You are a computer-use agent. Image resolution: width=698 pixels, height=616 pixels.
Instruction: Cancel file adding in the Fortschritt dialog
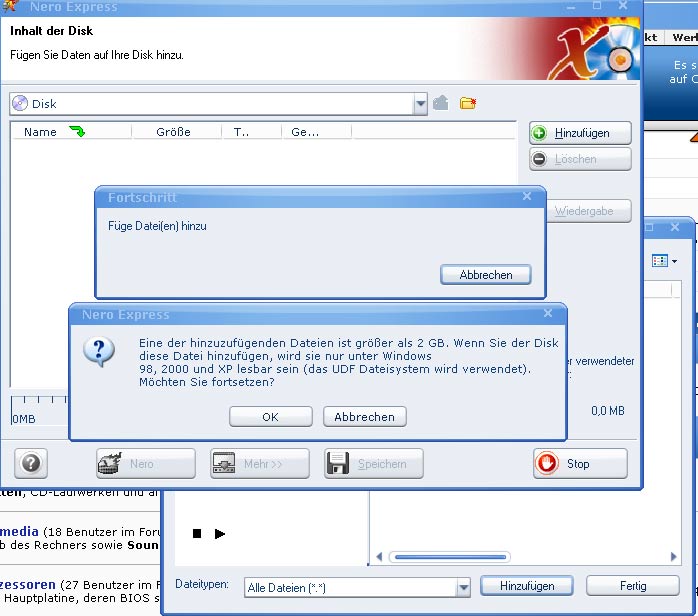click(486, 275)
